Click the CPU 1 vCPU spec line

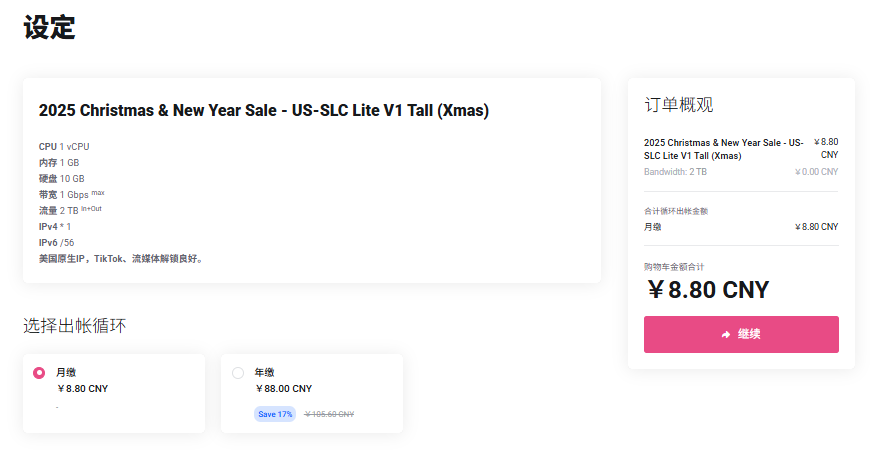64,147
